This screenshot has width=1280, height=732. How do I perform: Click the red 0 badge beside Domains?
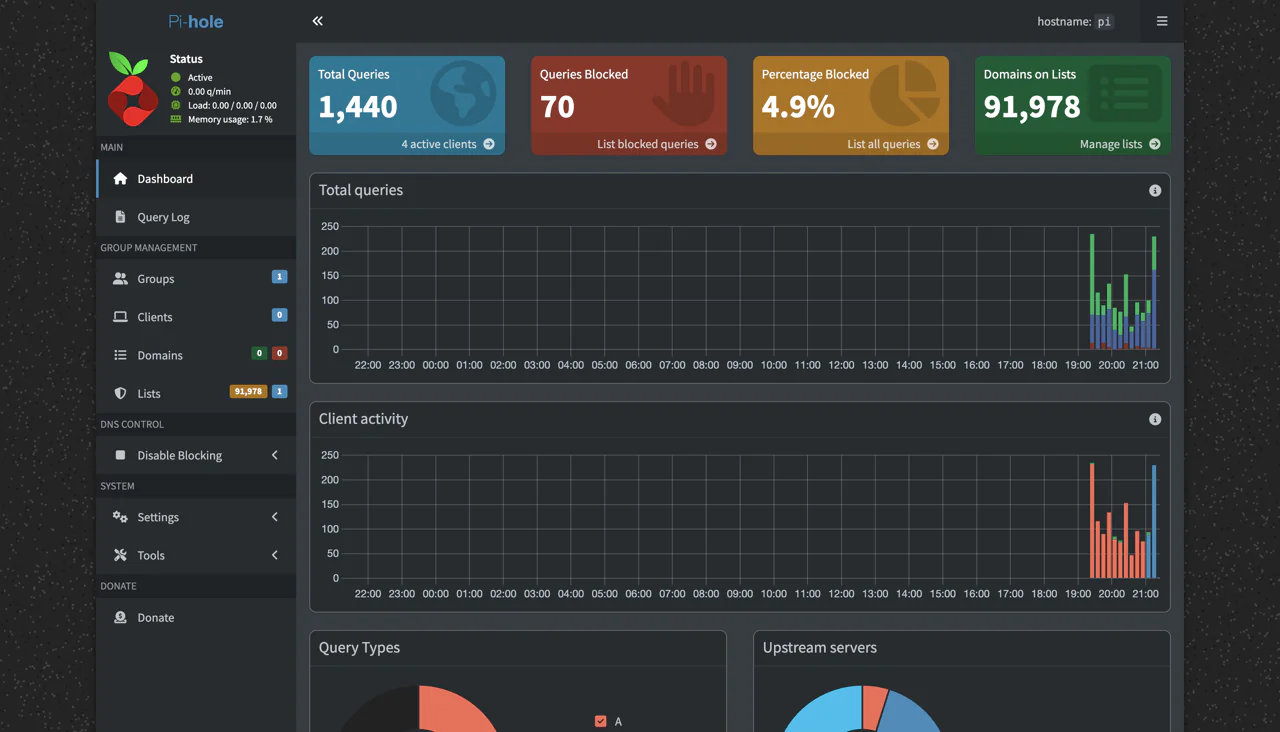(280, 353)
